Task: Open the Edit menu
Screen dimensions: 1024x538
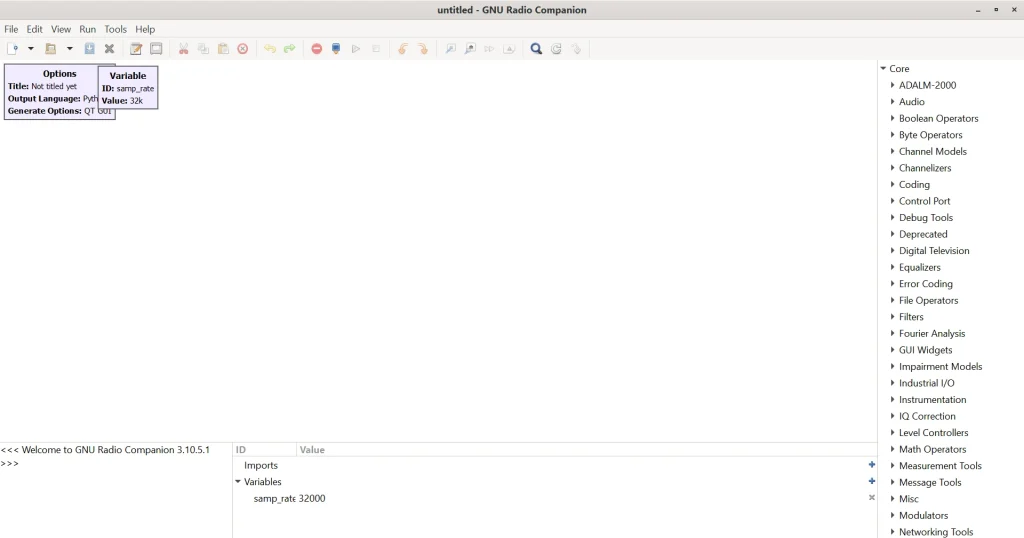Action: click(35, 29)
